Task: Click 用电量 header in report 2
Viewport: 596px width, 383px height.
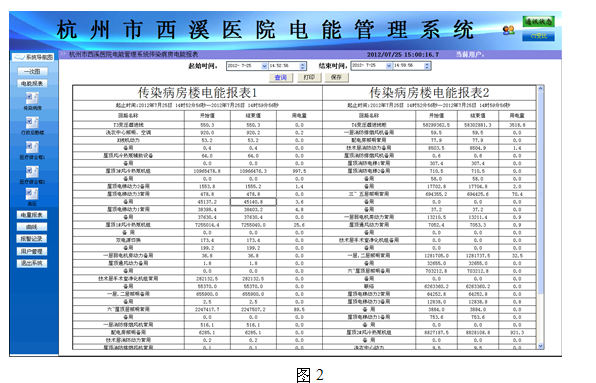Action: tap(517, 116)
